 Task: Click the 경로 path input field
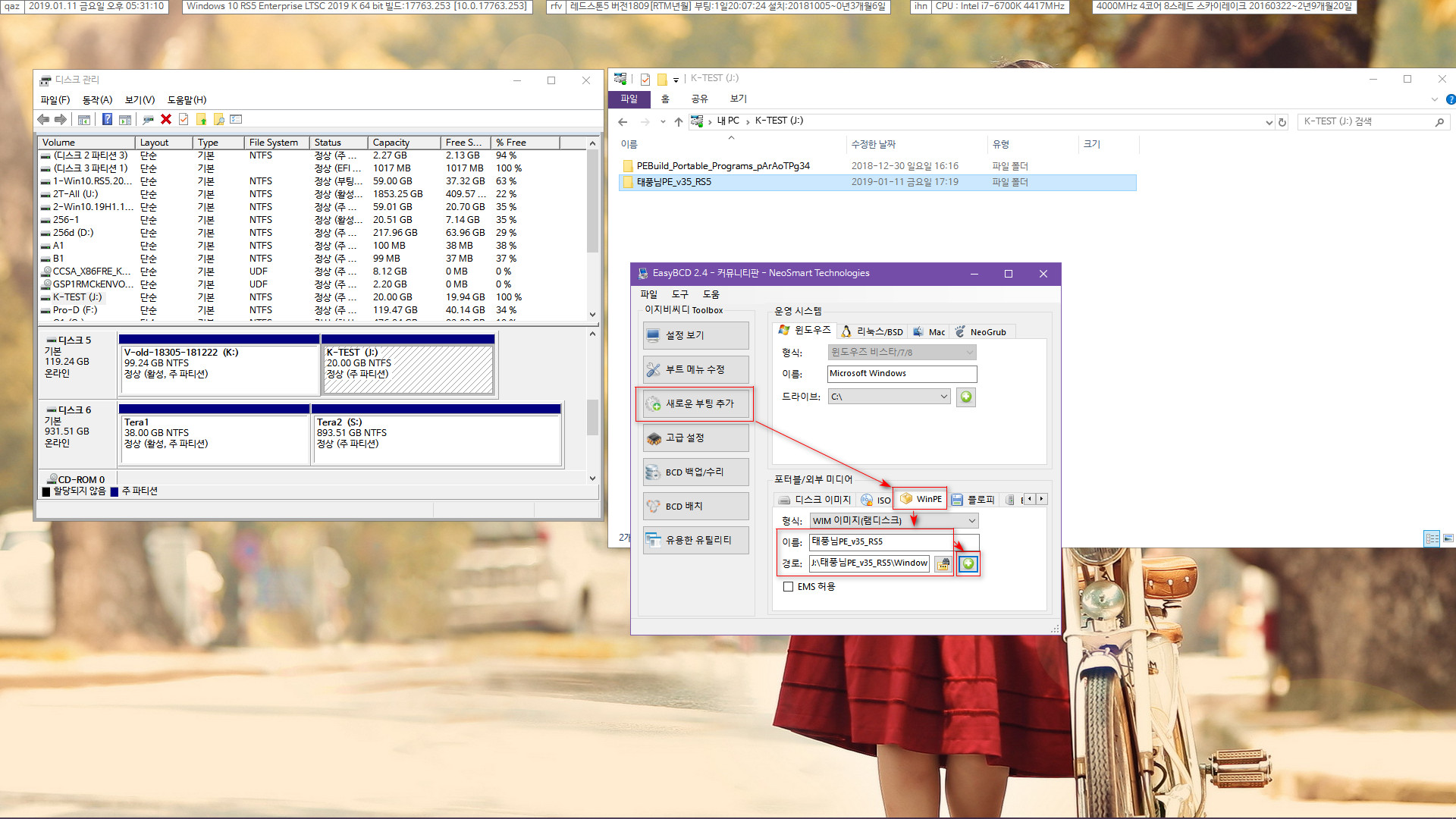pos(869,563)
